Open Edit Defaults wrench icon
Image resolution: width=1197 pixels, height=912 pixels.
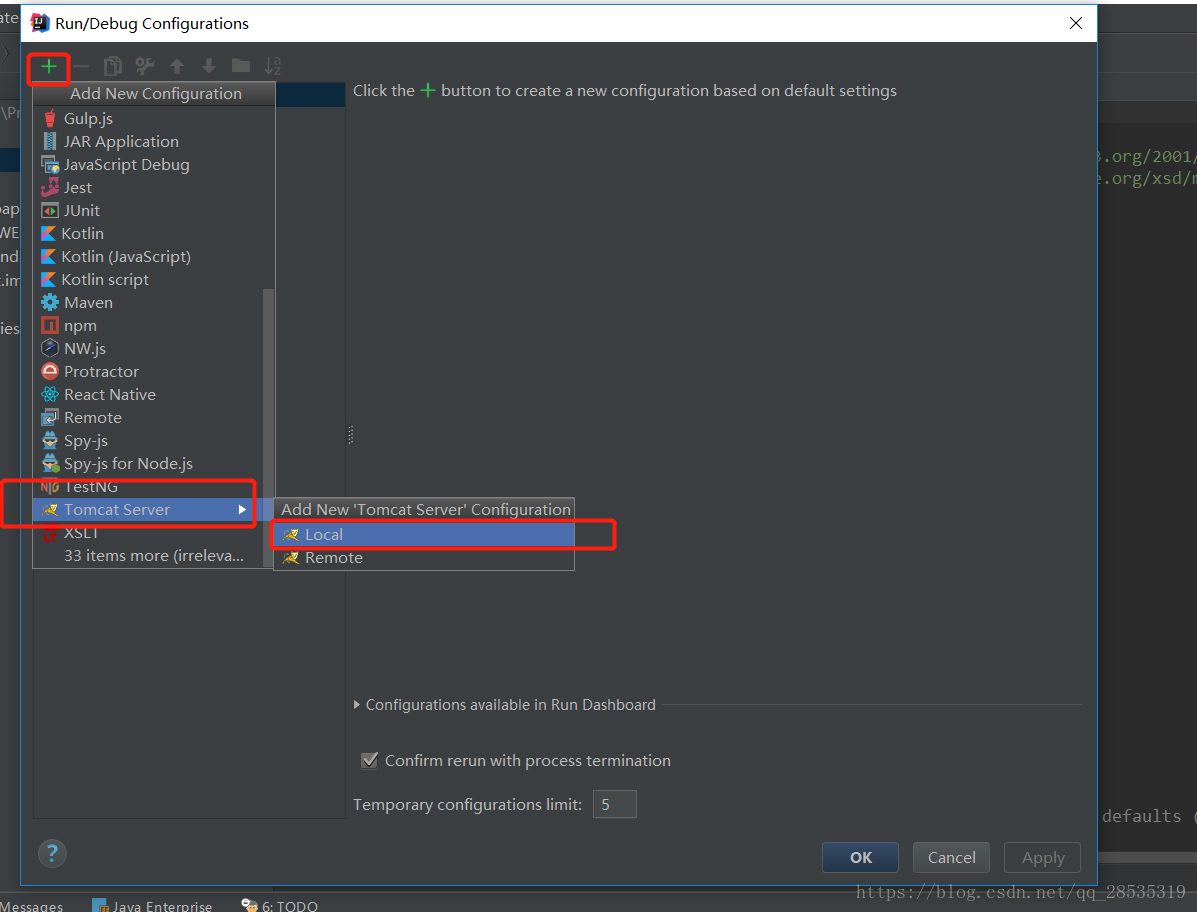[145, 66]
